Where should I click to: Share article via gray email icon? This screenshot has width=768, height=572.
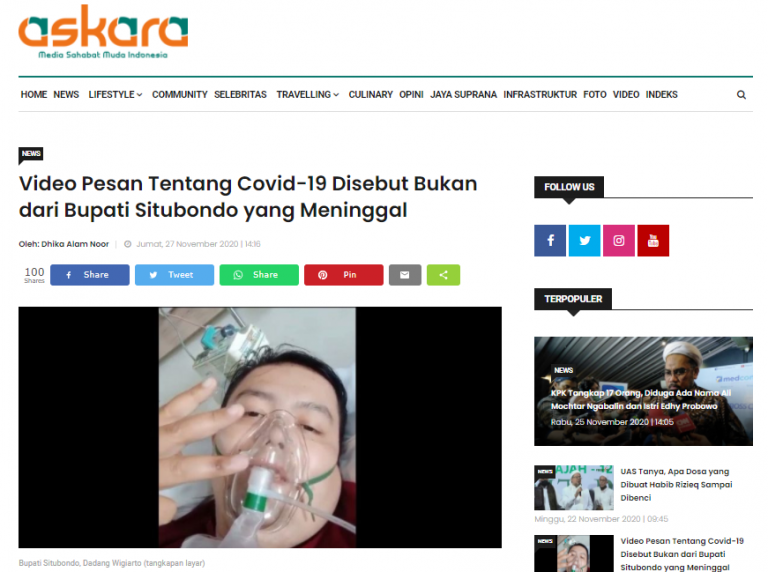tap(405, 275)
